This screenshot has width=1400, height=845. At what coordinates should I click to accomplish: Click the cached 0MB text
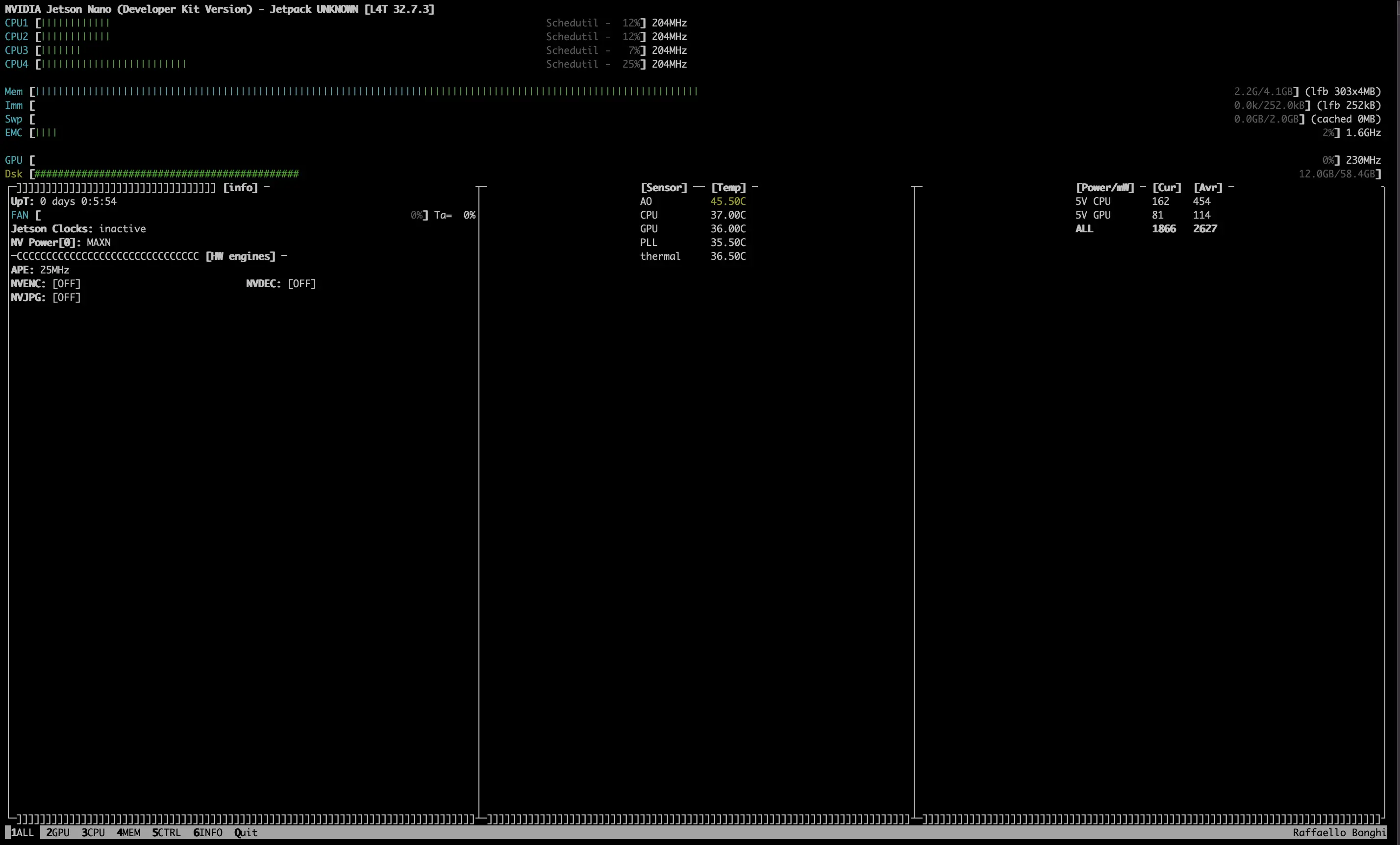point(1346,119)
